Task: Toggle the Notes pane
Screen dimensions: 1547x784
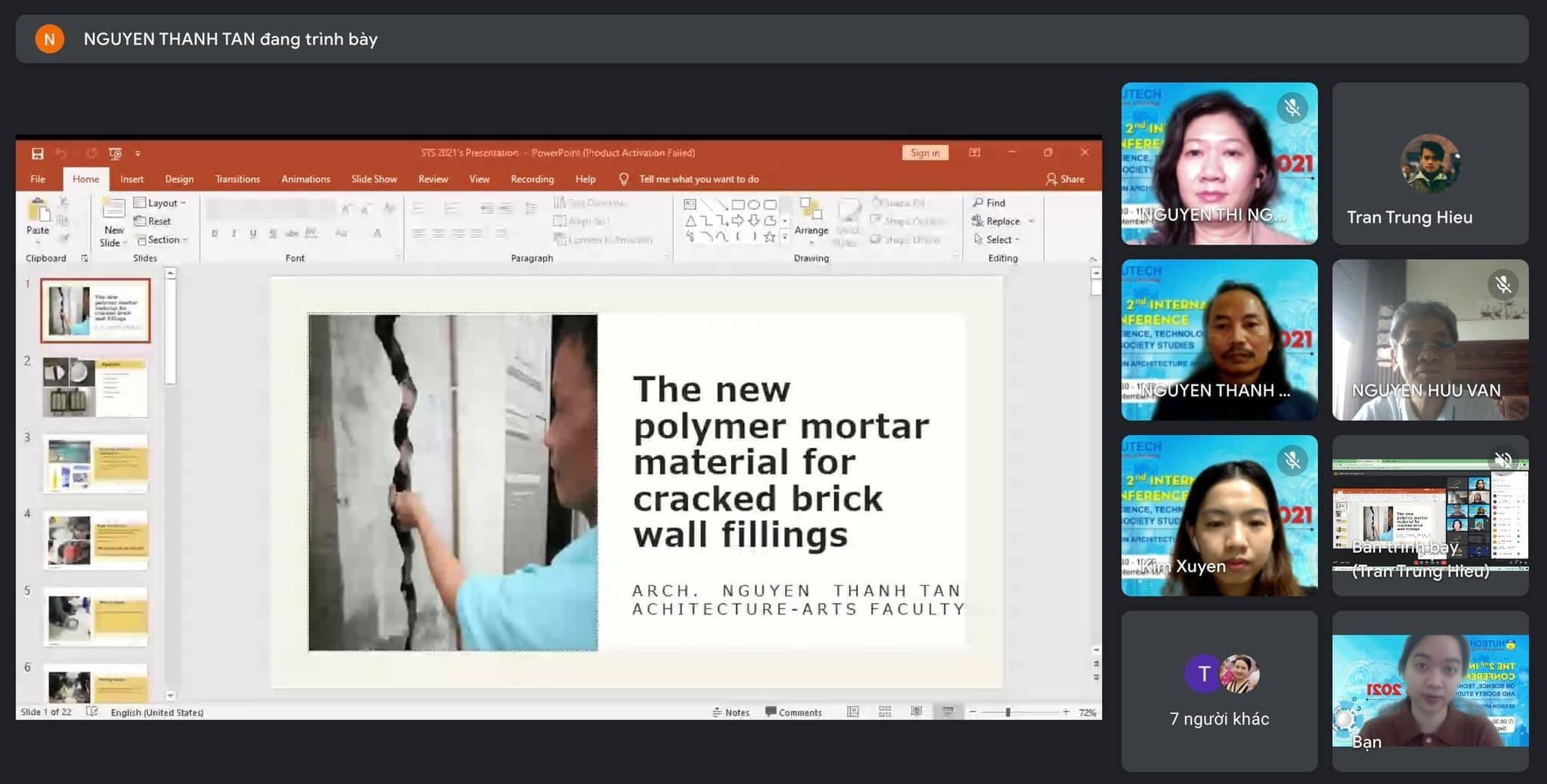Action: point(730,712)
